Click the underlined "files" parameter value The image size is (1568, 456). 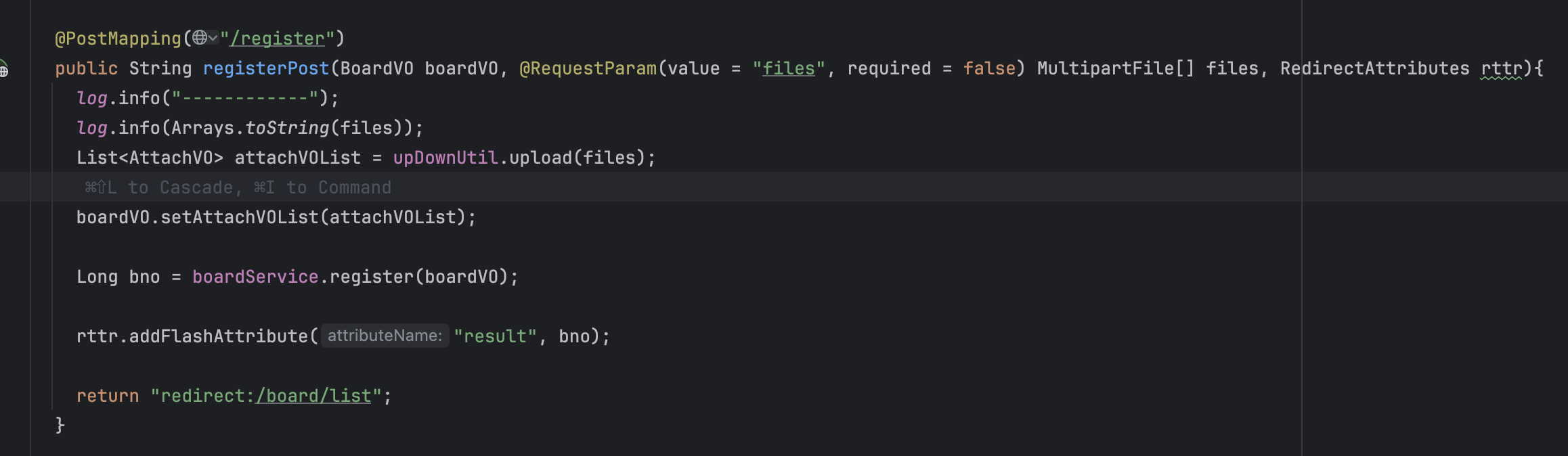click(x=789, y=68)
